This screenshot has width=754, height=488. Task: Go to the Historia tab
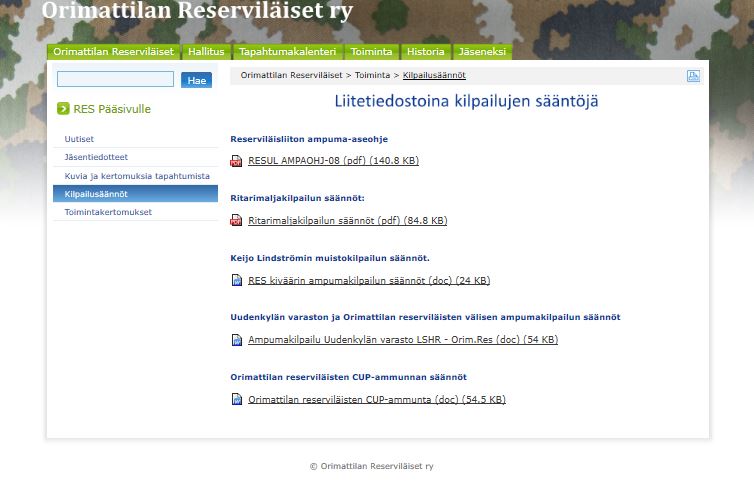click(x=426, y=52)
